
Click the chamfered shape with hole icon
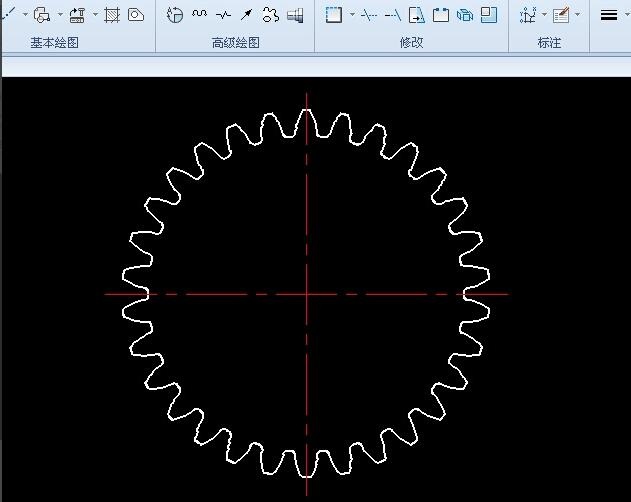136,15
